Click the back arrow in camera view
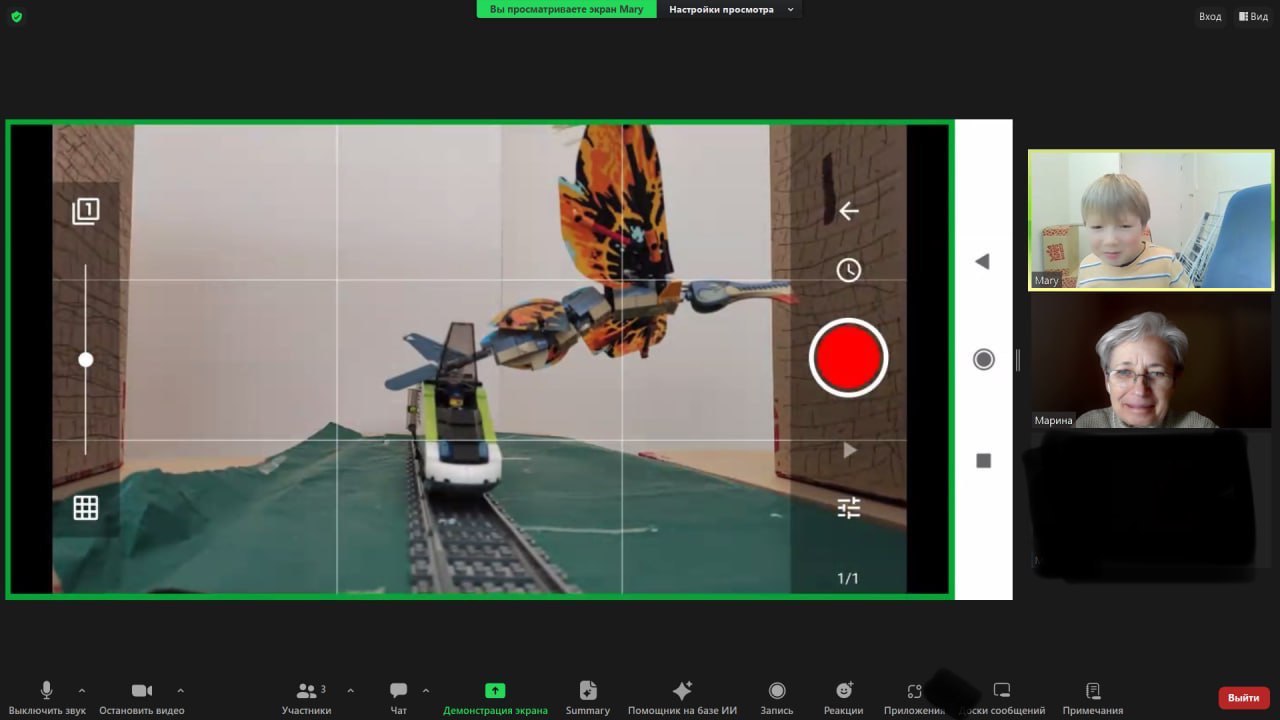Viewport: 1280px width, 720px height. pyautogui.click(x=848, y=211)
